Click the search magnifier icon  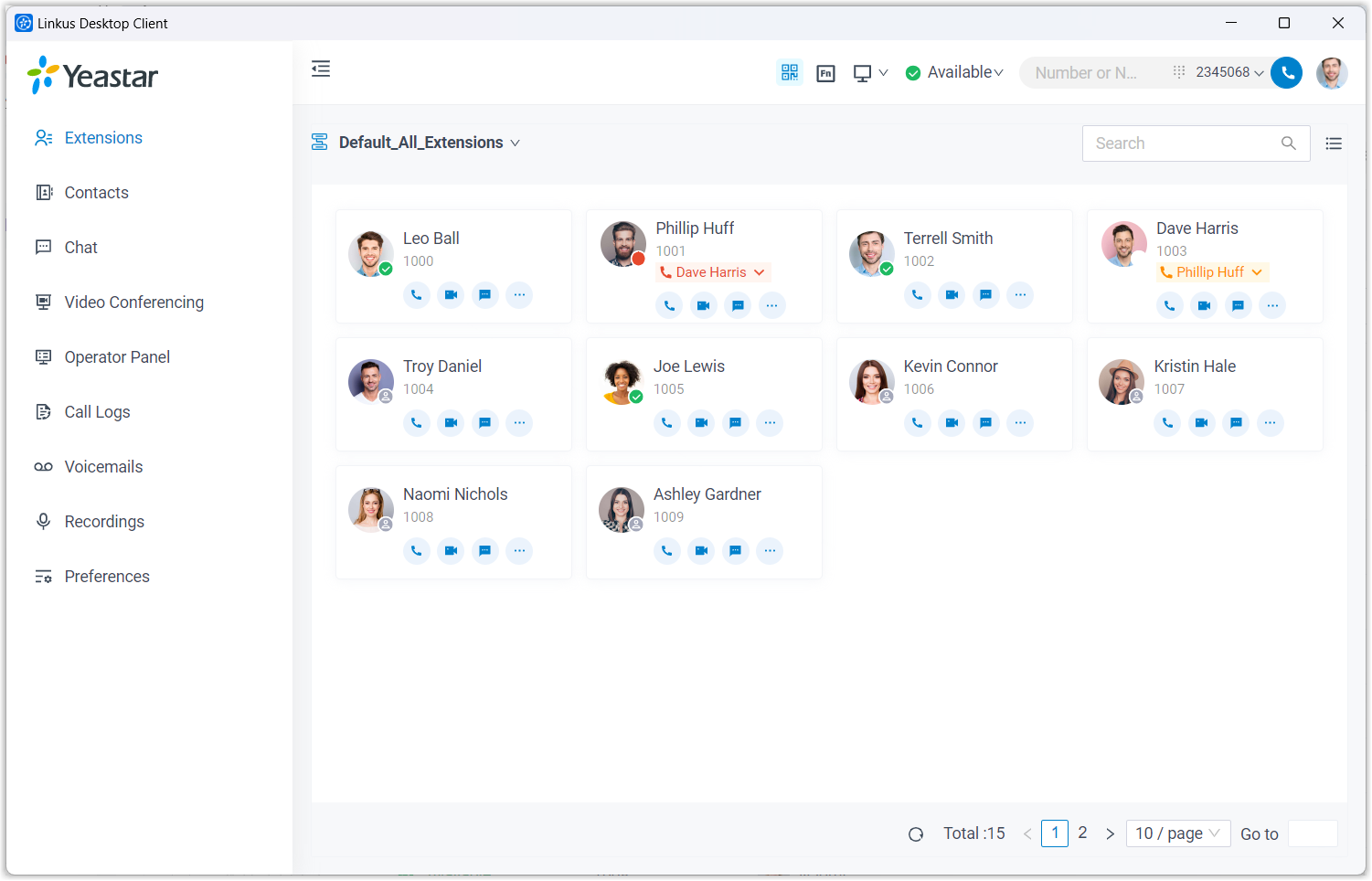coord(1289,143)
